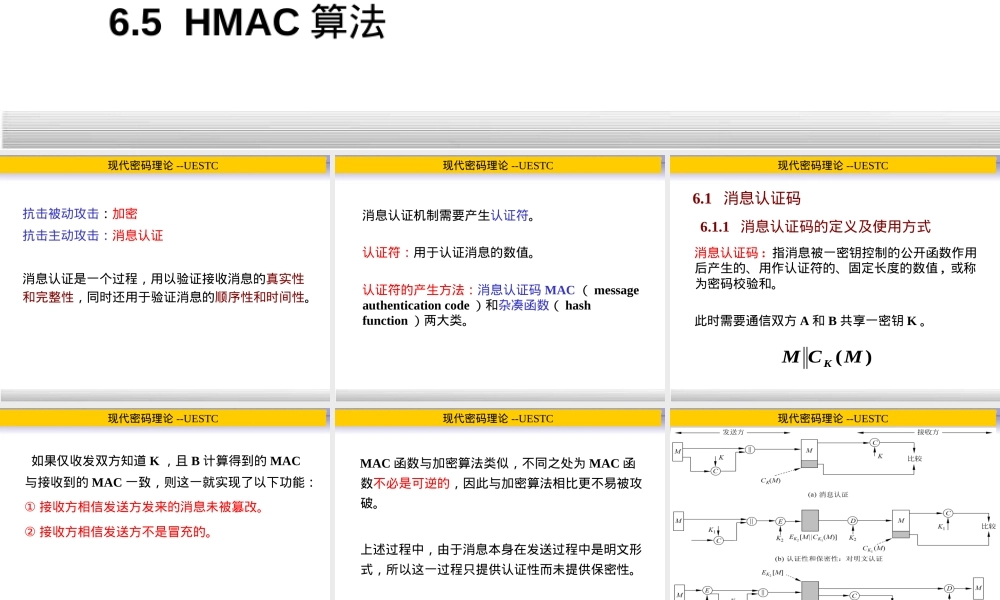Click the heading "6.1 消息认证码"

746,198
